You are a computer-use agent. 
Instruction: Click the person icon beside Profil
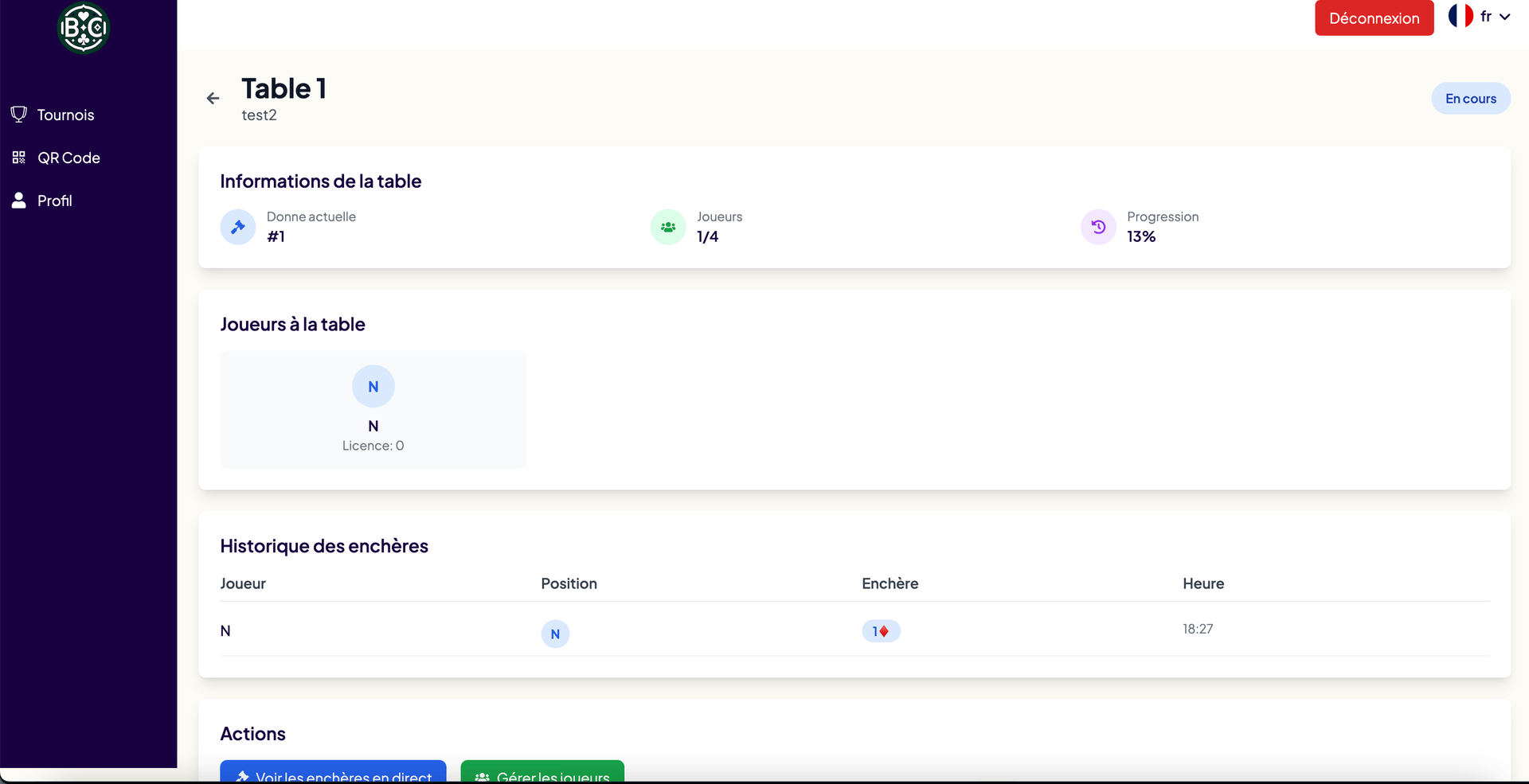pyautogui.click(x=19, y=200)
